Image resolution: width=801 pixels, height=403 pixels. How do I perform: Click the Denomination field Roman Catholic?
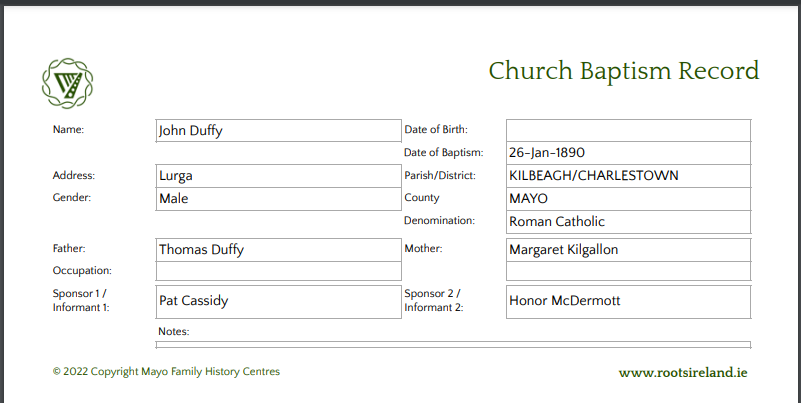(x=628, y=222)
